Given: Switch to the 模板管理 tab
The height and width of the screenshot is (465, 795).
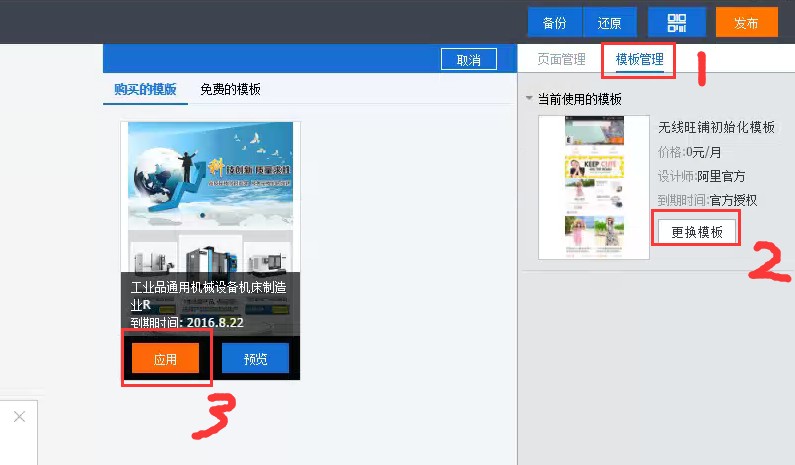Looking at the screenshot, I should coord(639,60).
